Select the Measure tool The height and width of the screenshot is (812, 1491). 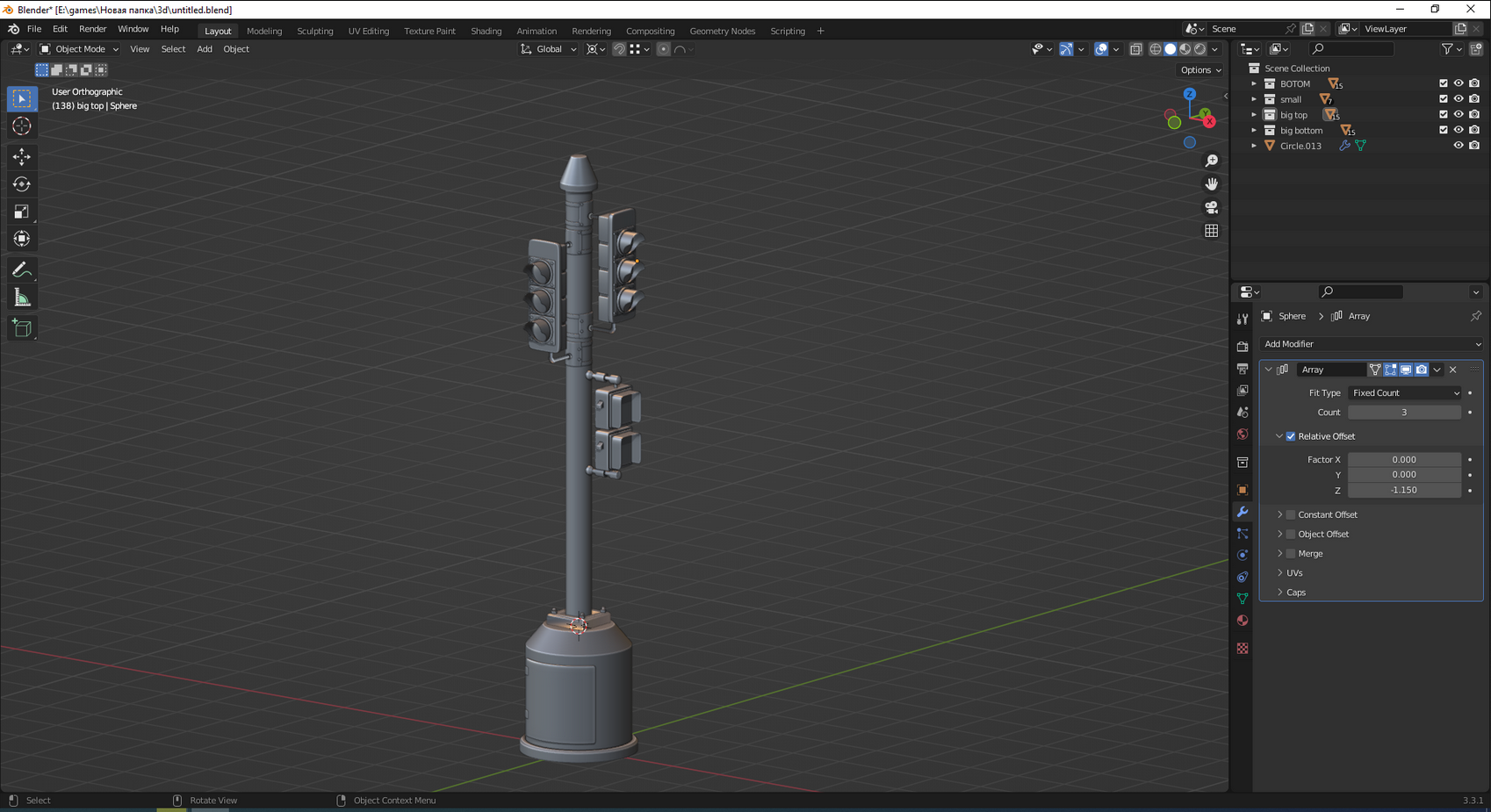pos(22,298)
